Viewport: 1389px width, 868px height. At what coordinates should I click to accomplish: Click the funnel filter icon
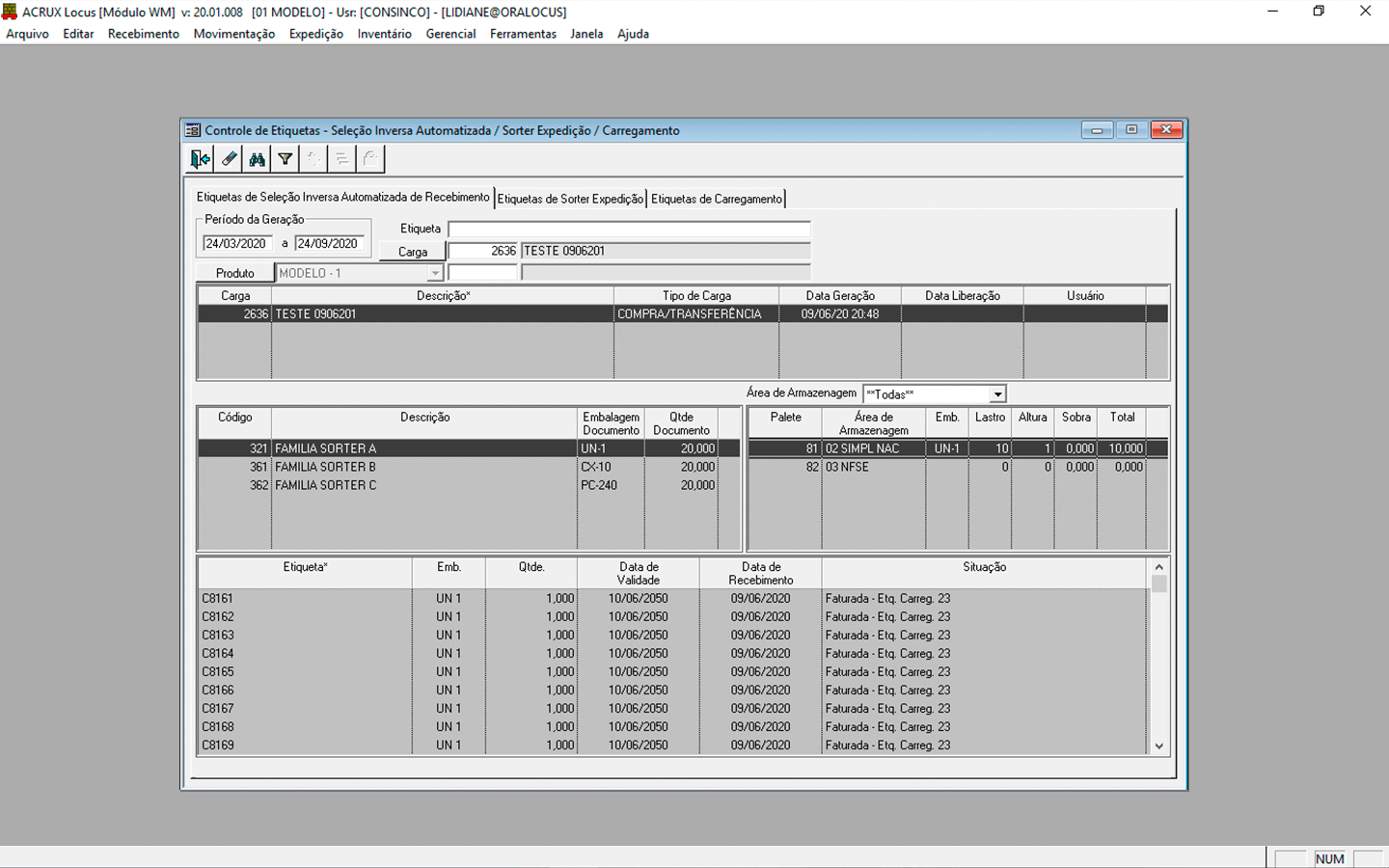point(286,159)
